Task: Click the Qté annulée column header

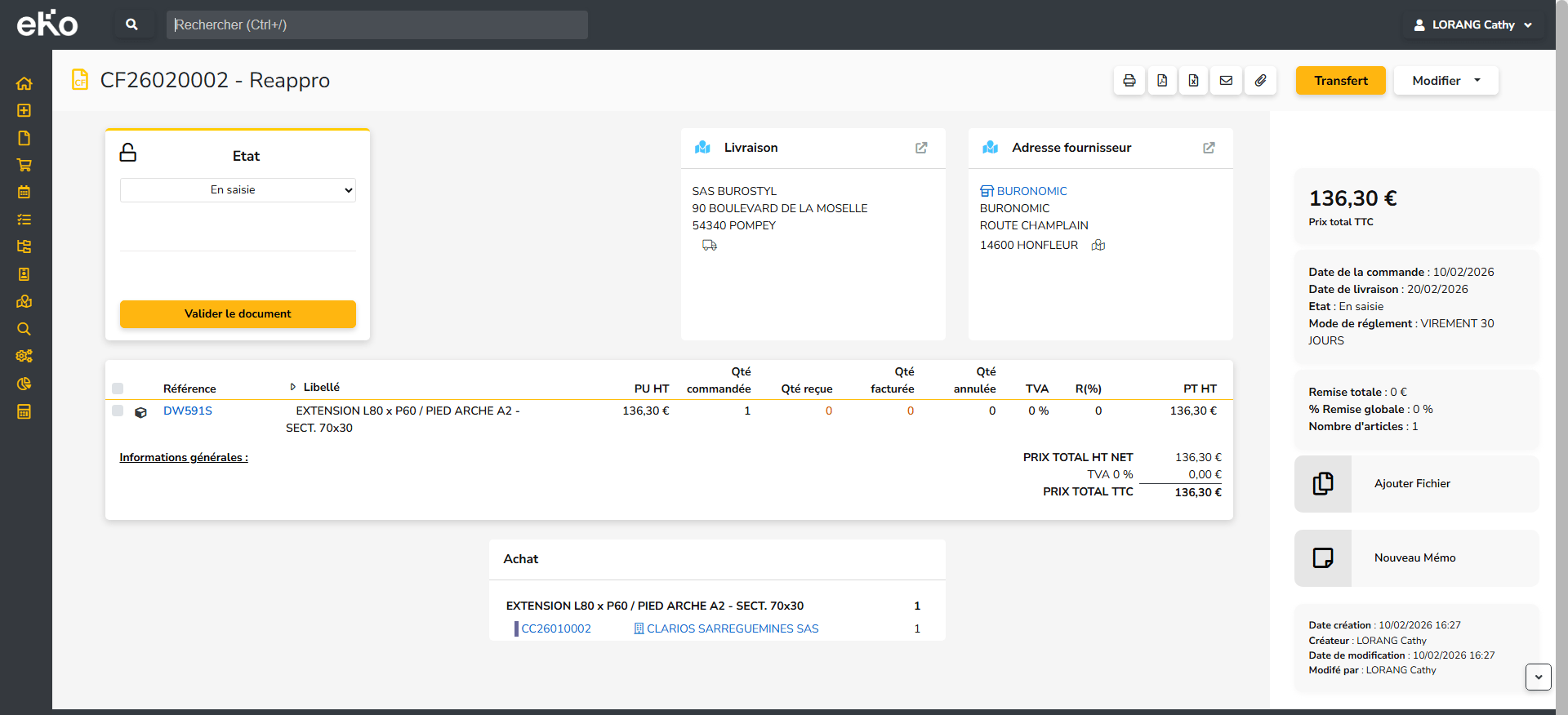Action: point(975,380)
